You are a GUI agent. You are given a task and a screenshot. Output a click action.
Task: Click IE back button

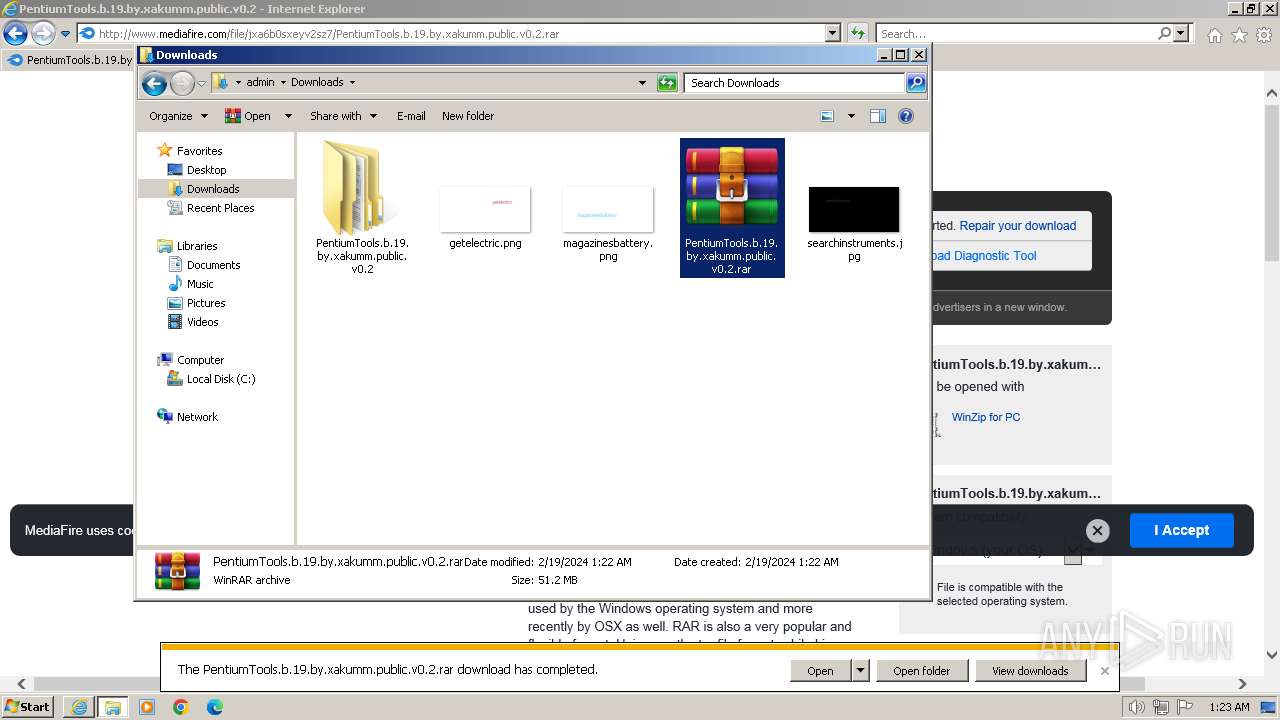click(15, 33)
